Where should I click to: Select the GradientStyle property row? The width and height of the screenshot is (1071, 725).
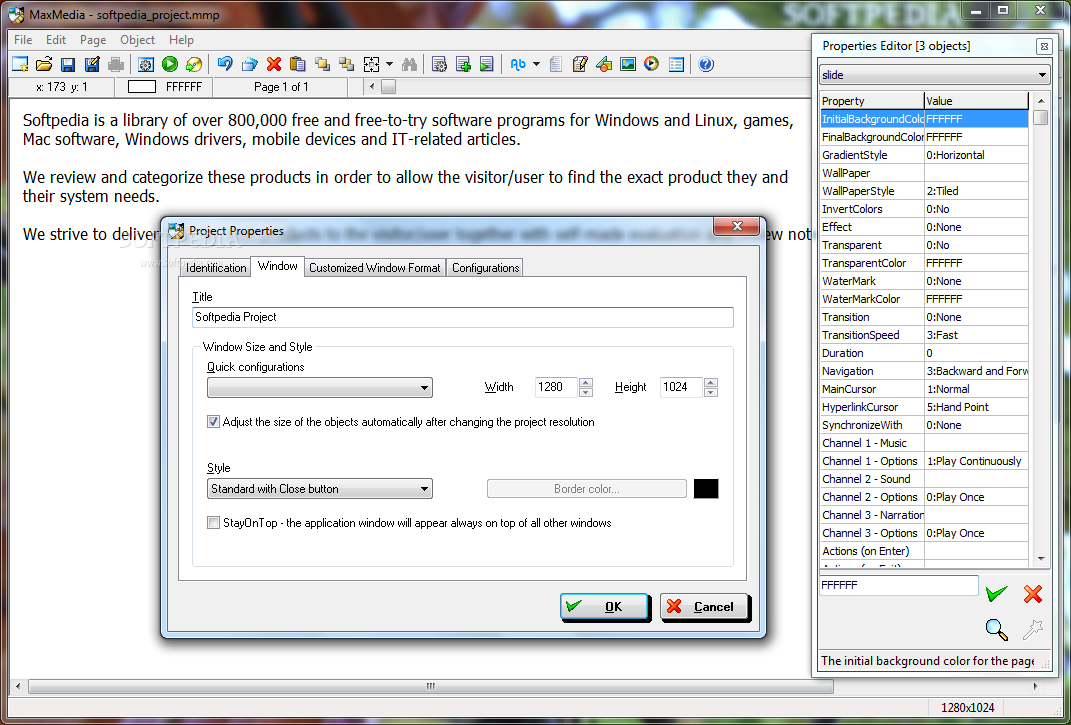[923, 155]
